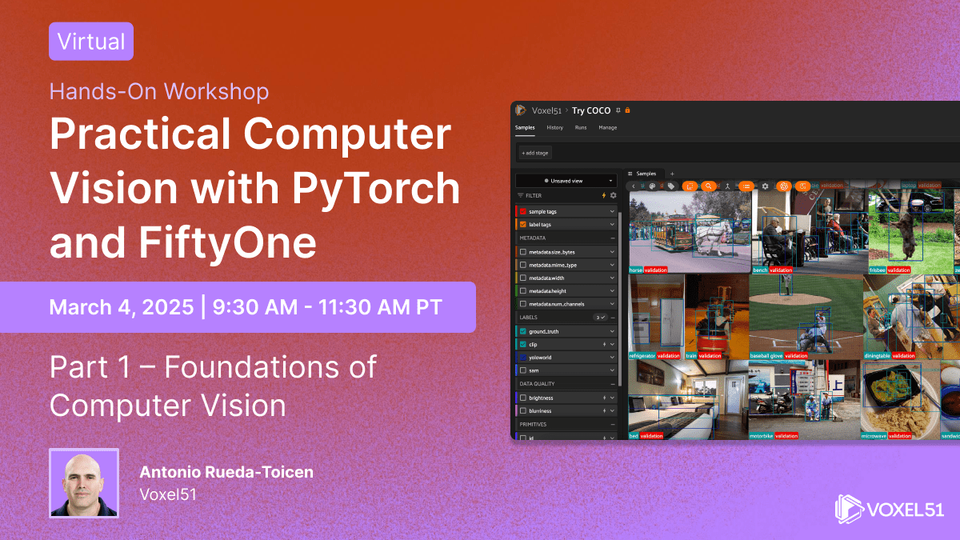This screenshot has width=960, height=540.
Task: Enable the metadata.width checkbox
Action: click(x=523, y=278)
